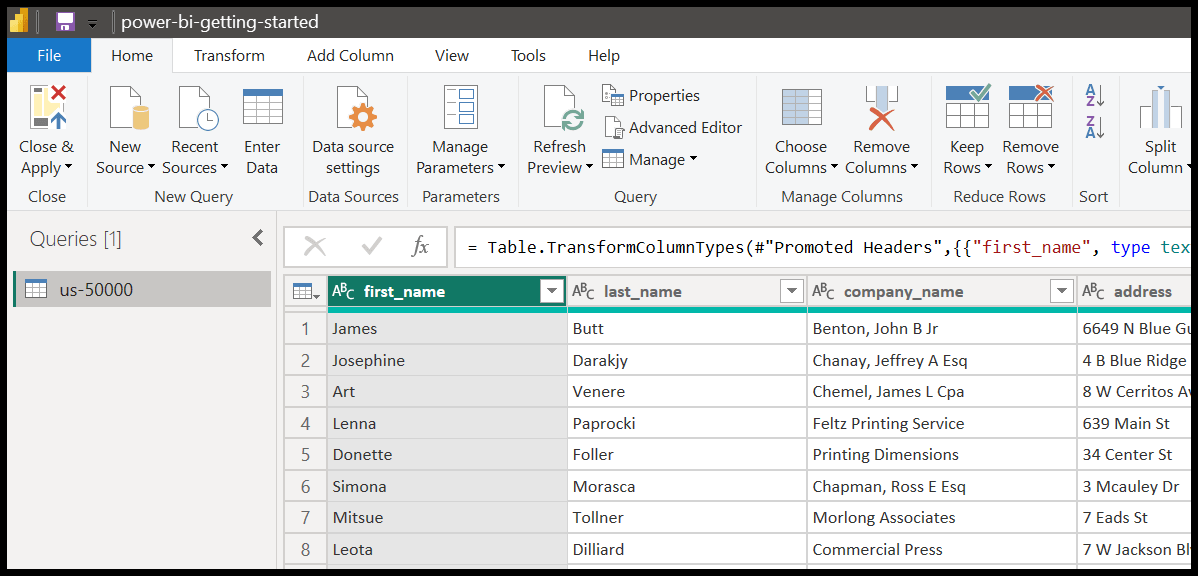Click the Remove Rows icon
The height and width of the screenshot is (576, 1198).
[x=1031, y=107]
